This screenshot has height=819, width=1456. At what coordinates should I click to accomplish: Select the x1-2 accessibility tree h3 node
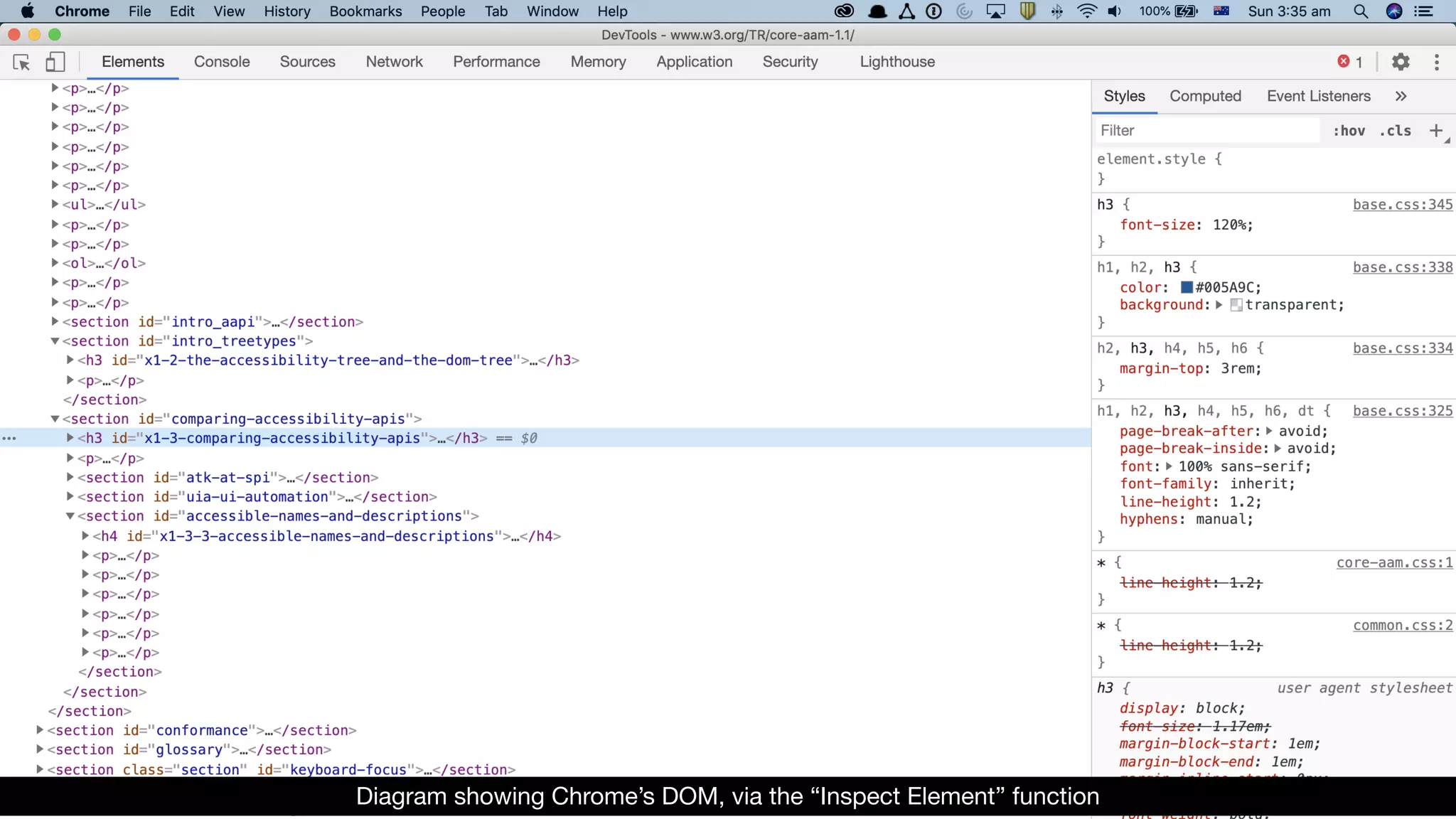point(328,360)
